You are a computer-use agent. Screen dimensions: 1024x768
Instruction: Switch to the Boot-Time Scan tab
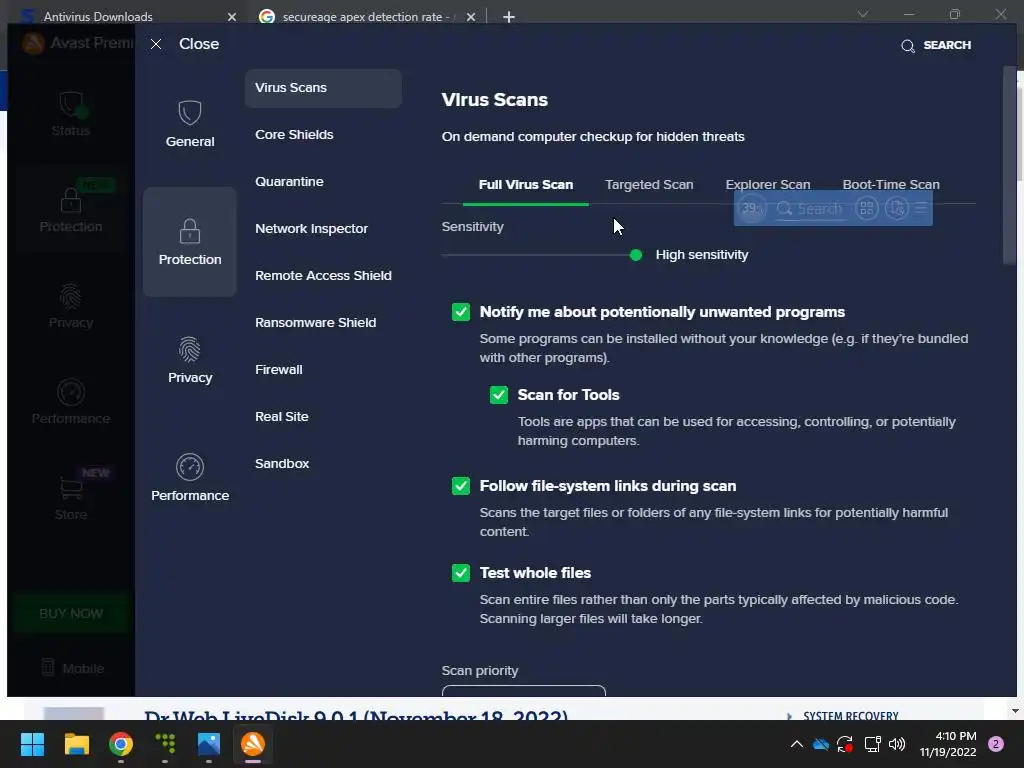click(x=891, y=185)
